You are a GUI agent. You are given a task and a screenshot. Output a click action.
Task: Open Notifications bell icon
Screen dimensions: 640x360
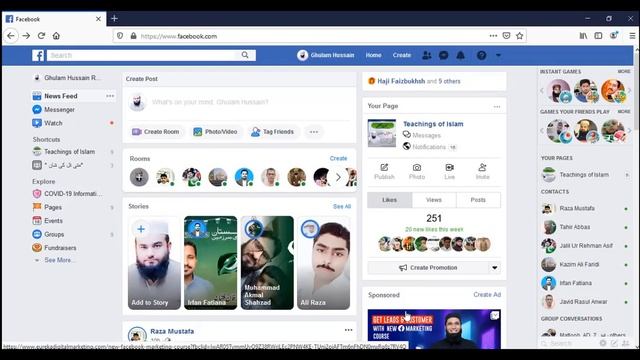[x=460, y=55]
